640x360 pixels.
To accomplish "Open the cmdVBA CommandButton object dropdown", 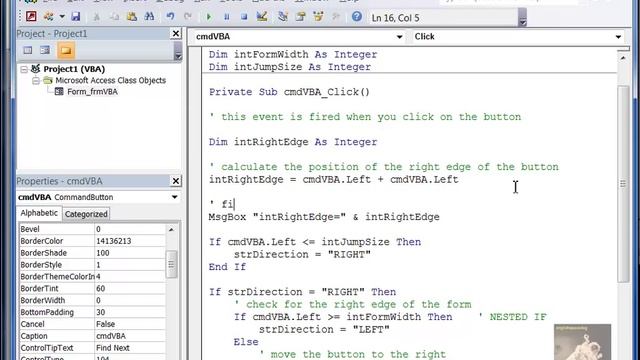I will coord(174,197).
